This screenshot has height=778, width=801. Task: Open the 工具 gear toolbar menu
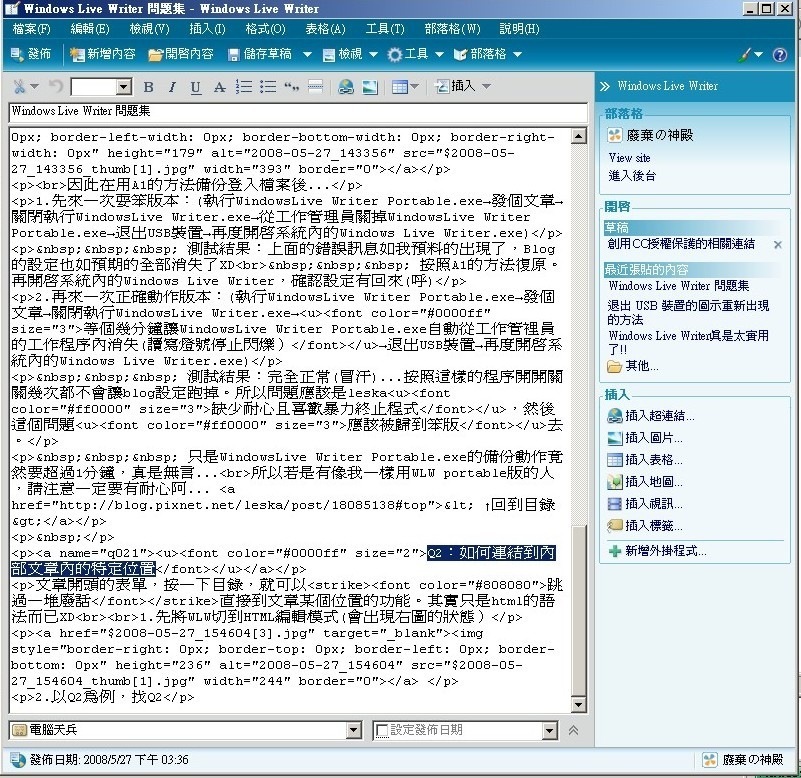click(415, 54)
